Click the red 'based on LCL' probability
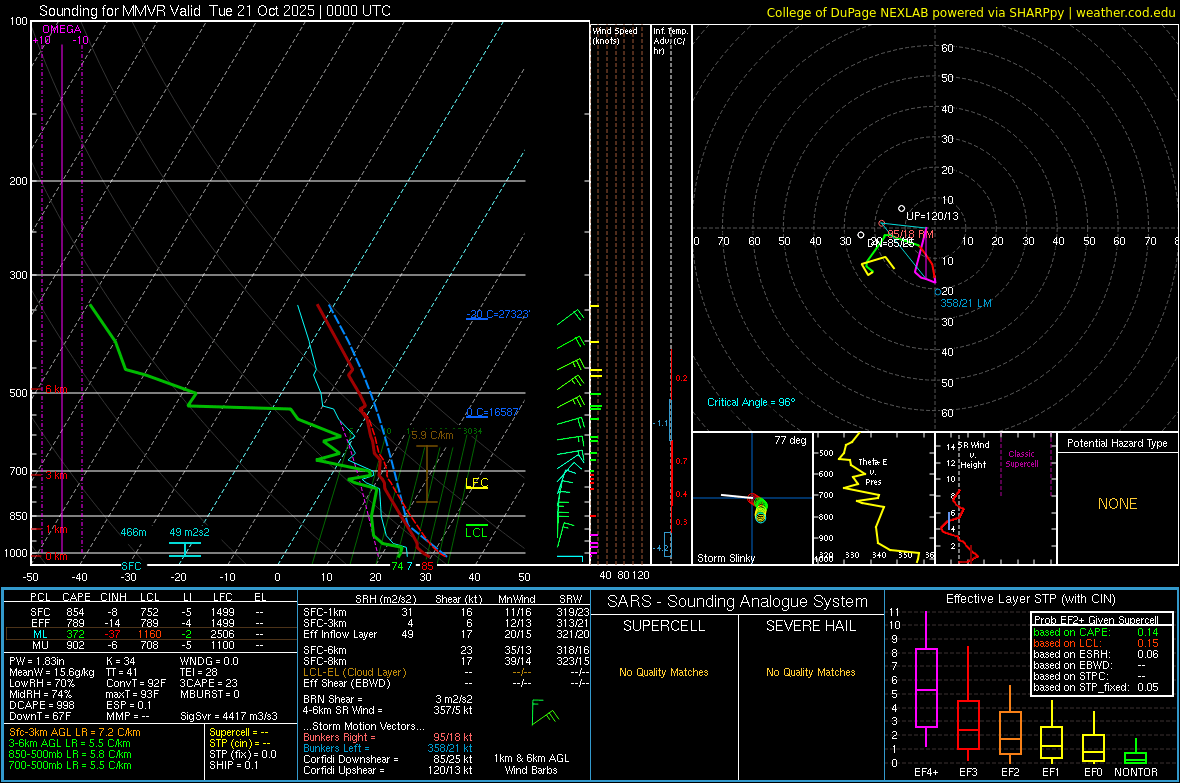Image resolution: width=1180 pixels, height=783 pixels. click(1096, 643)
